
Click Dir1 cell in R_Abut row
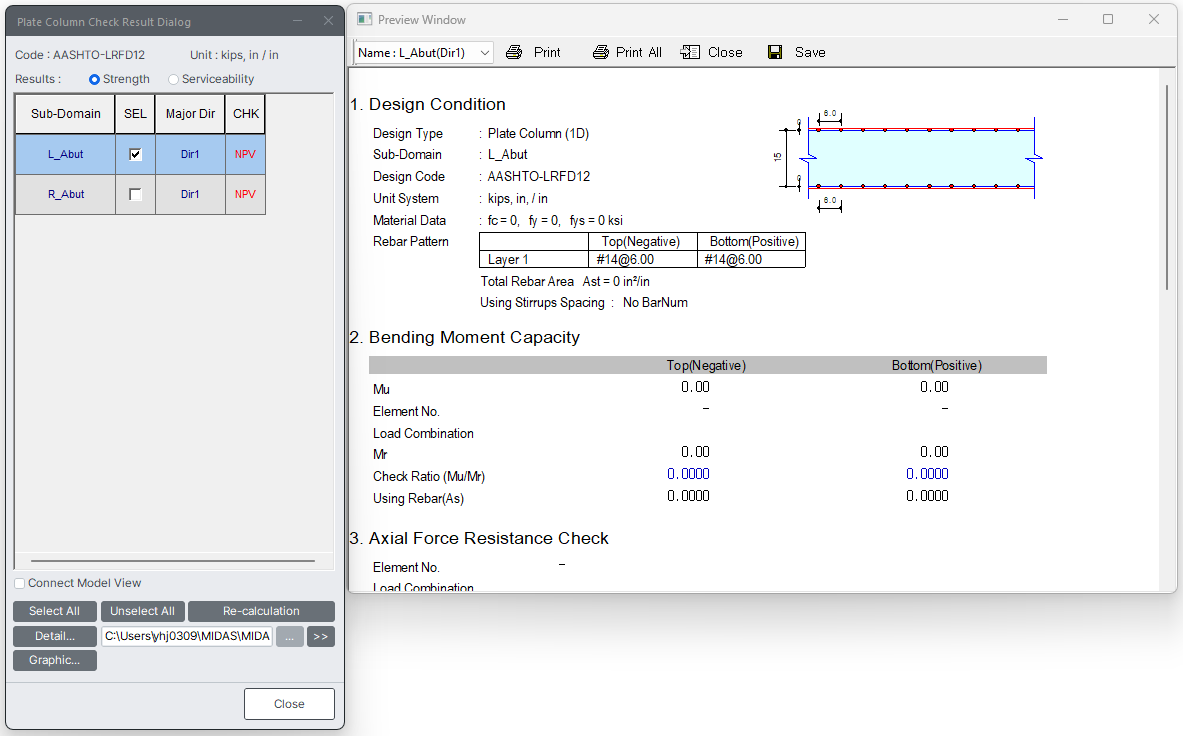[190, 194]
